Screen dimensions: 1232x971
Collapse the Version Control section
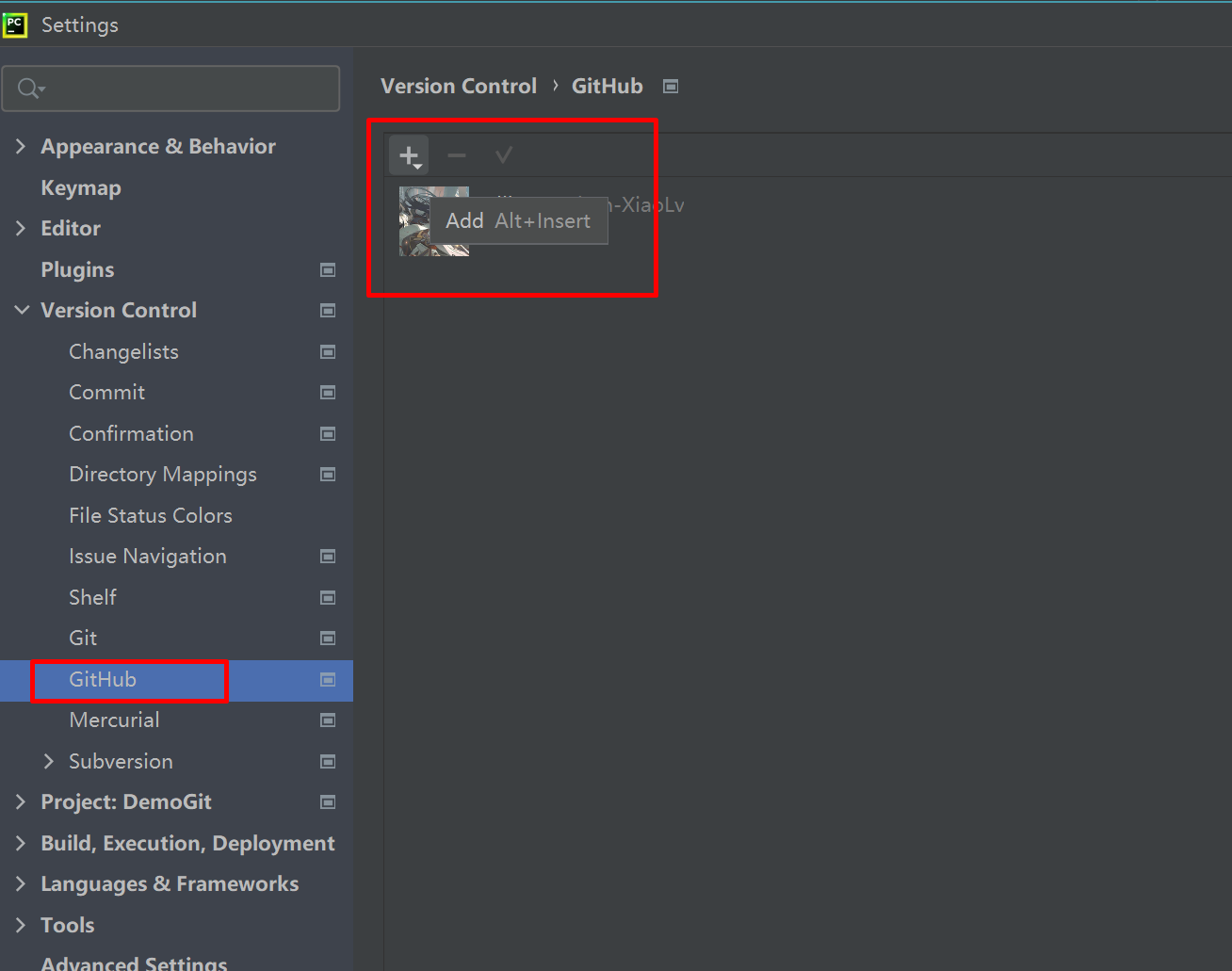(x=22, y=310)
